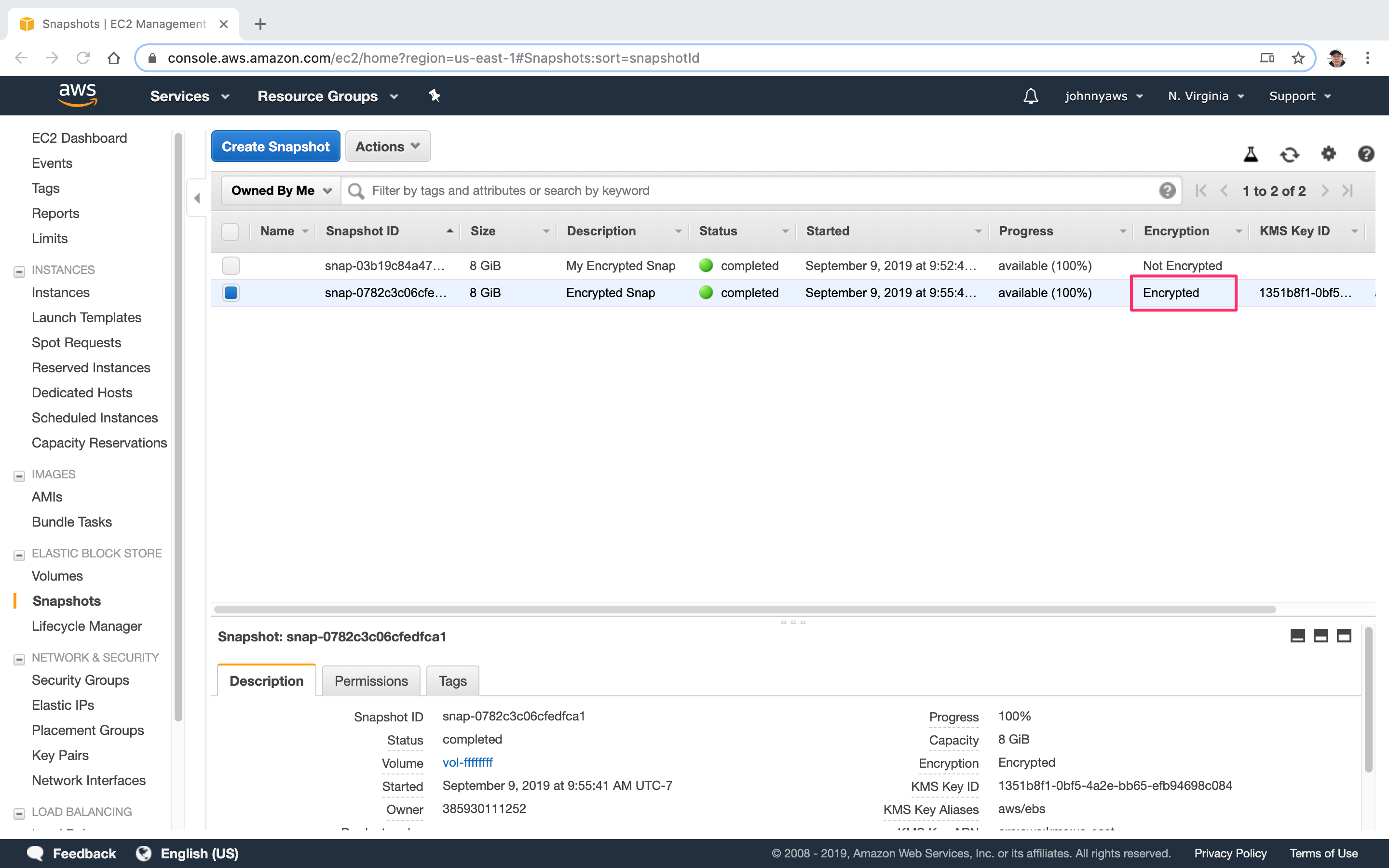
Task: Open Security Groups in the sidebar
Action: (81, 680)
